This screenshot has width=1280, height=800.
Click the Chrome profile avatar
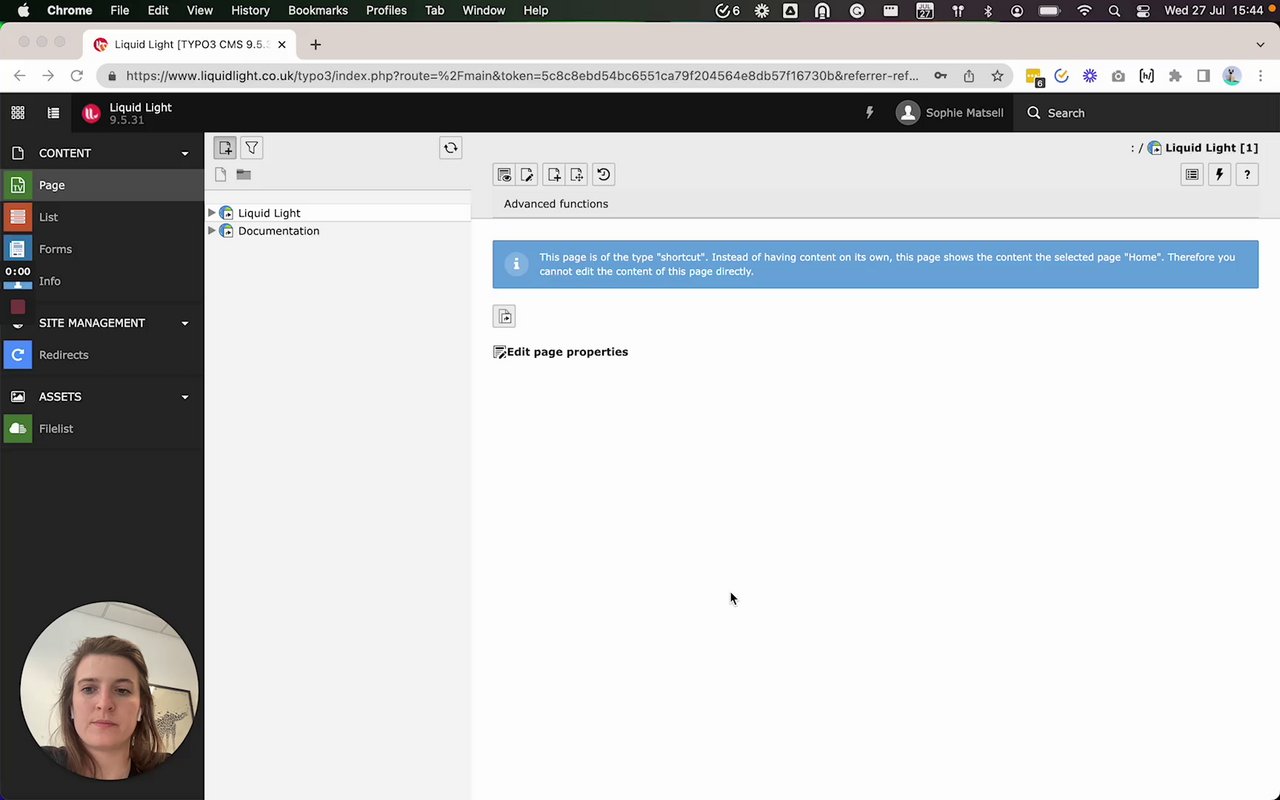pos(1232,76)
